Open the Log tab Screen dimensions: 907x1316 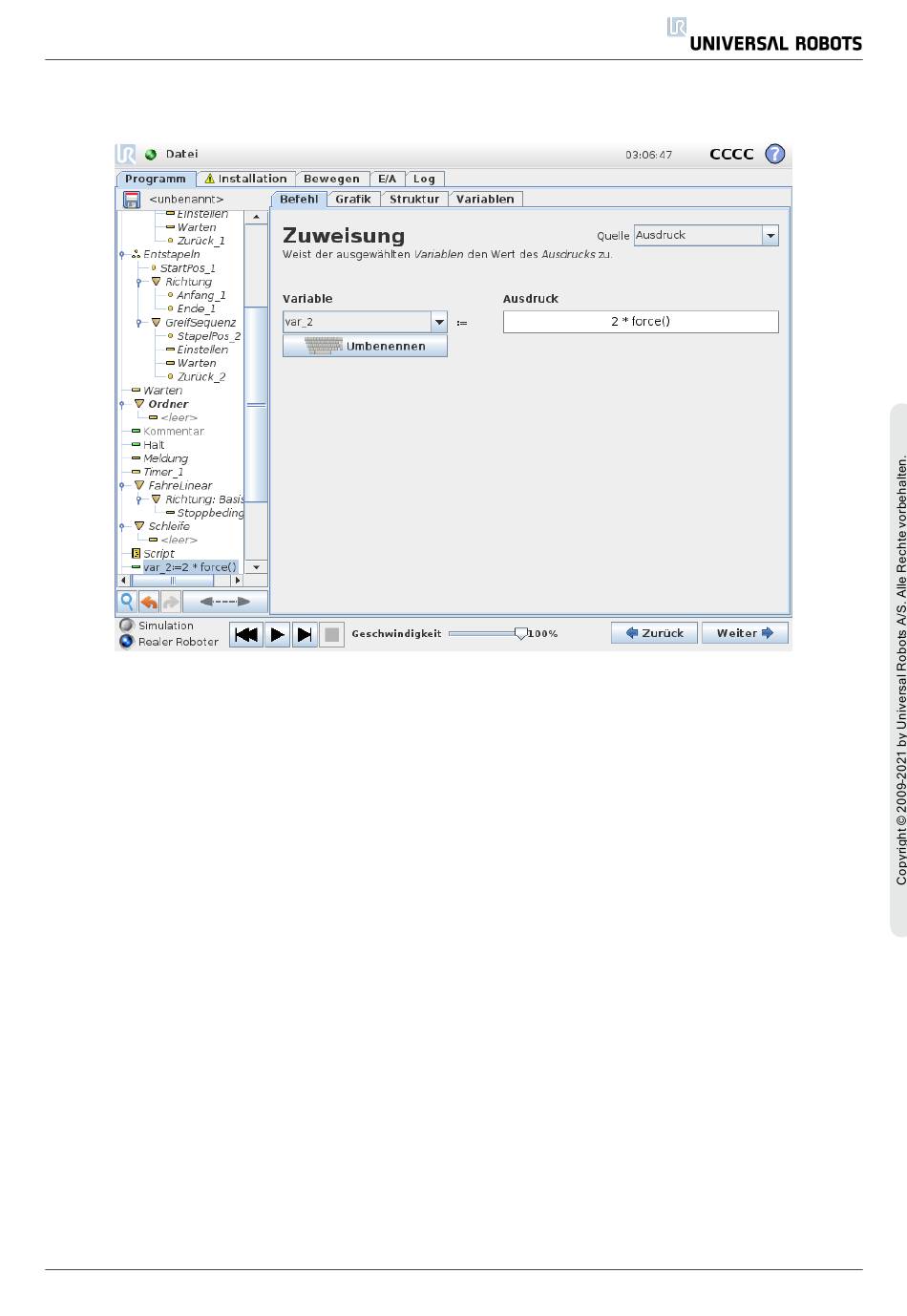(x=424, y=179)
